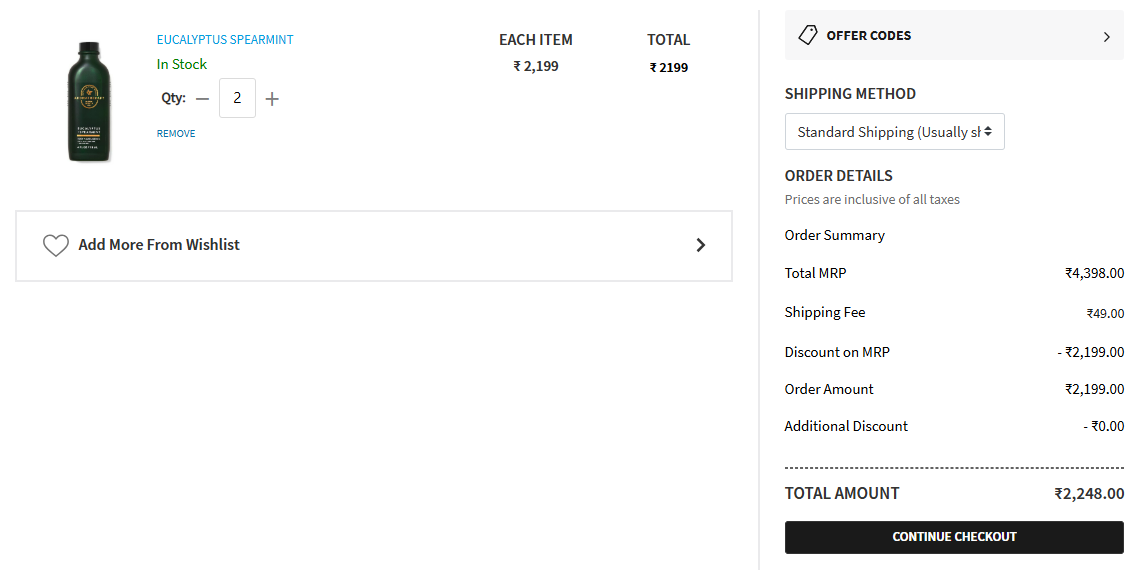Click the heart wishlist icon
Image resolution: width=1140 pixels, height=574 pixels.
(x=56, y=246)
